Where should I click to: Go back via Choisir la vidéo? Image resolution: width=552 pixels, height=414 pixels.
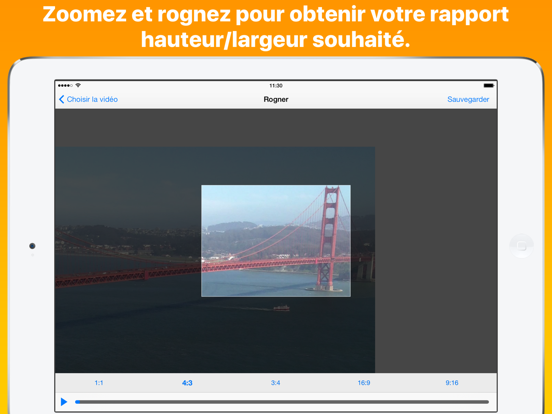[x=92, y=99]
